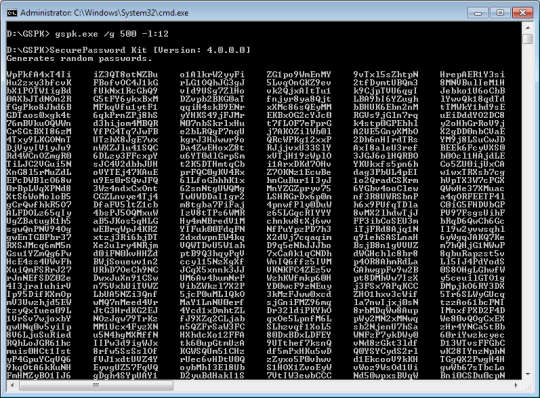Select password 'fJ9XZq2CLjab'
Image resolution: width=540 pixels, height=398 pixels.
[x=212, y=318]
